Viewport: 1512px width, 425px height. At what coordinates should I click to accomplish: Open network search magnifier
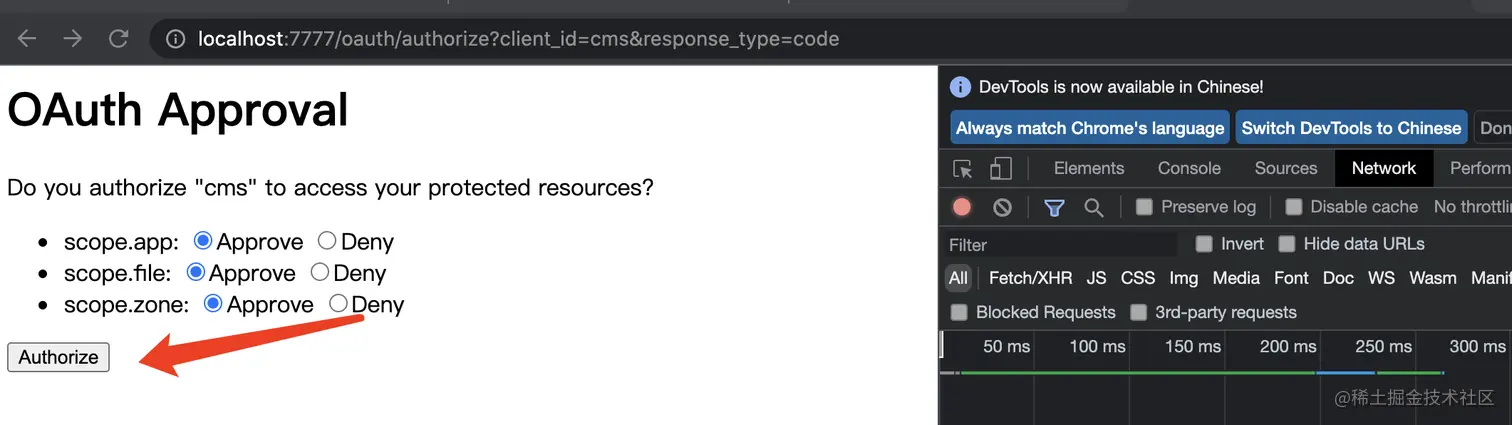click(1094, 207)
